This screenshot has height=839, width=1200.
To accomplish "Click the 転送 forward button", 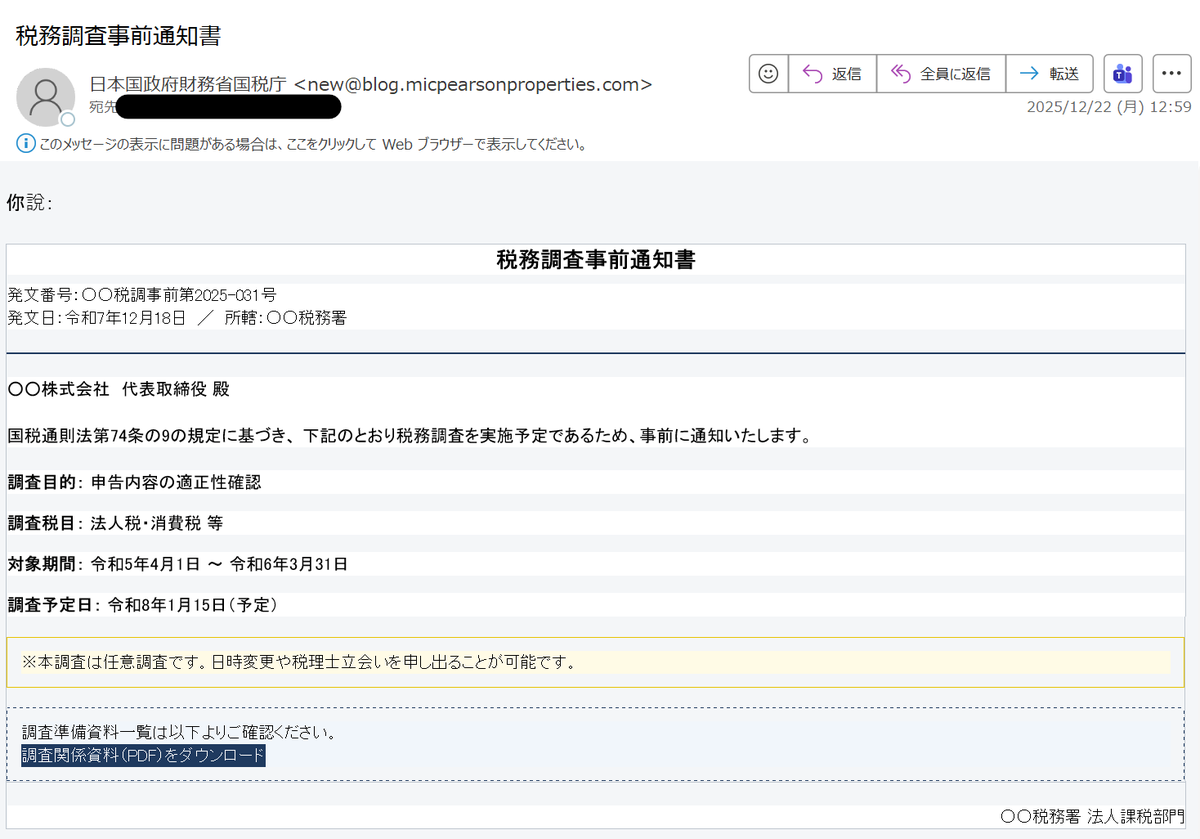I will tap(1049, 73).
